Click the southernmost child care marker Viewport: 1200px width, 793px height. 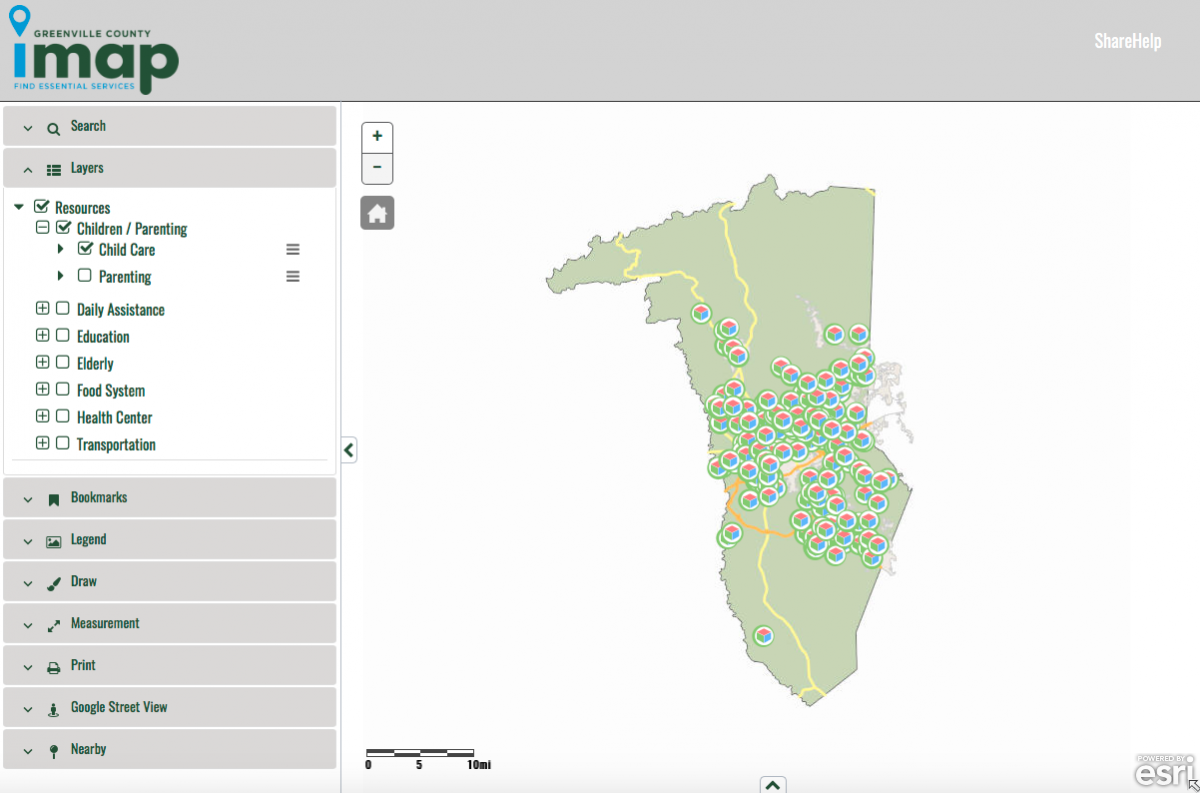(x=764, y=636)
